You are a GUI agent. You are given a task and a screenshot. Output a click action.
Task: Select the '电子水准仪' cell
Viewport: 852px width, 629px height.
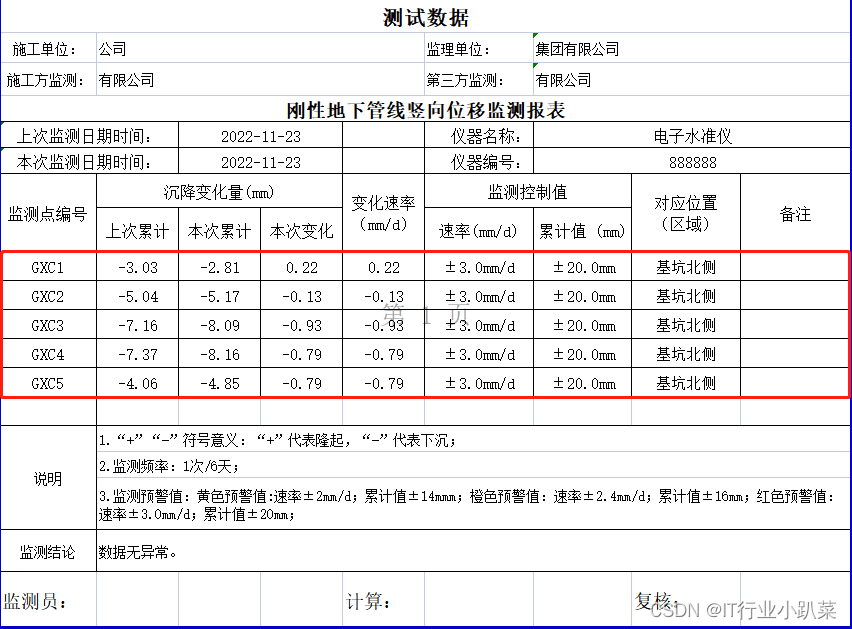point(692,136)
